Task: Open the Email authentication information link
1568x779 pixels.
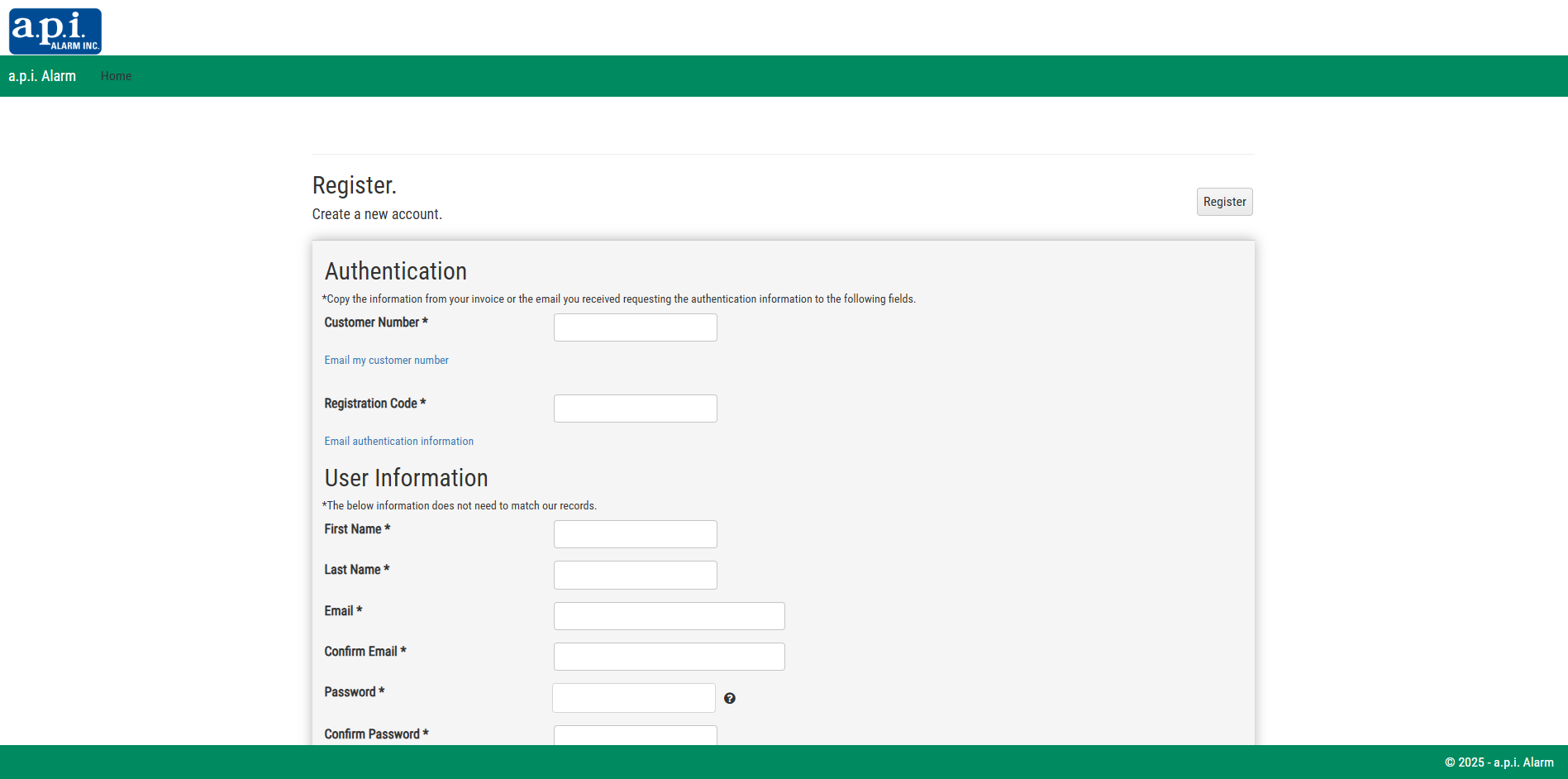Action: point(398,442)
